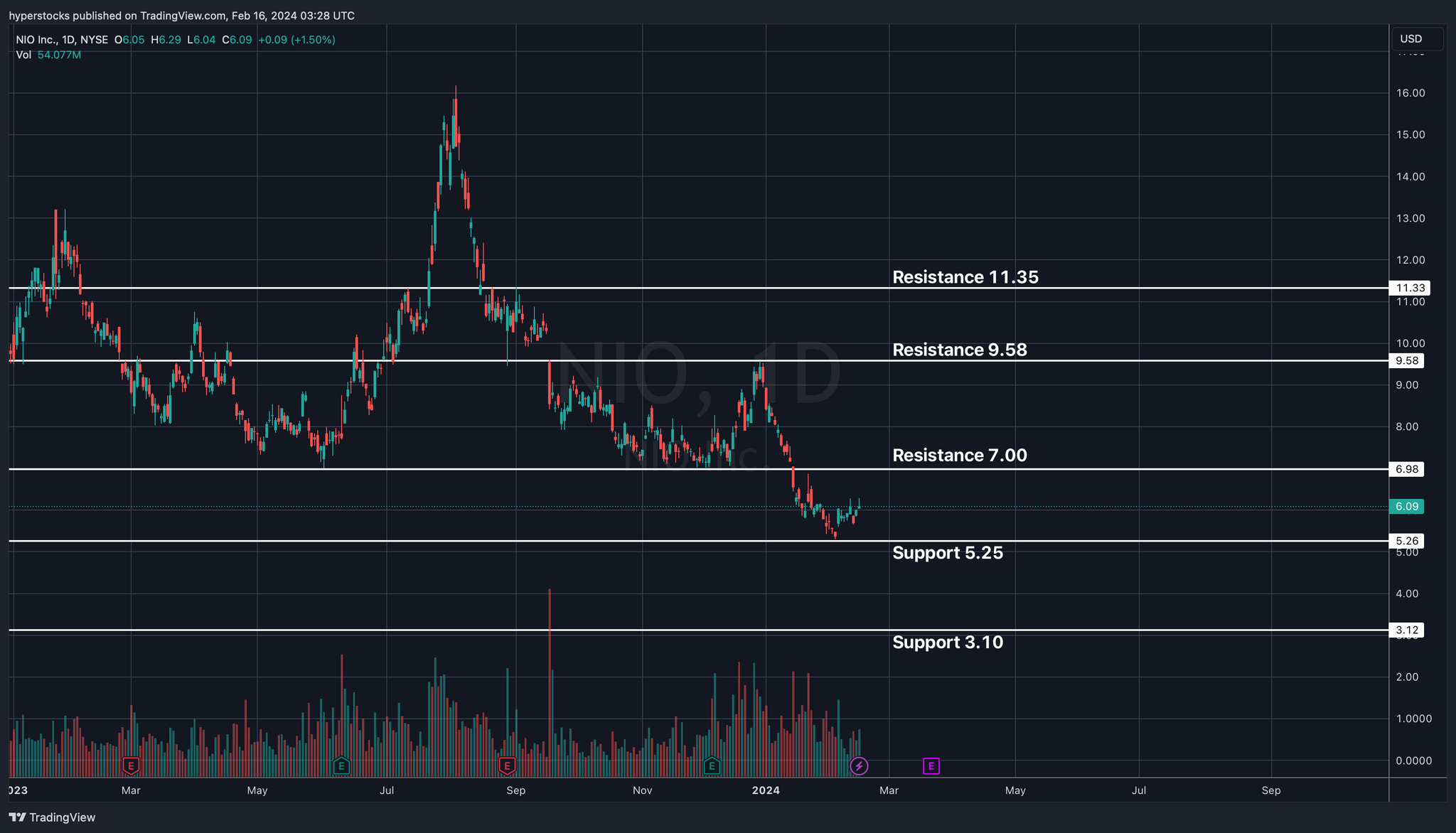Click the NIO Inc. symbol title in the legend
The height and width of the screenshot is (833, 1456).
(x=36, y=40)
